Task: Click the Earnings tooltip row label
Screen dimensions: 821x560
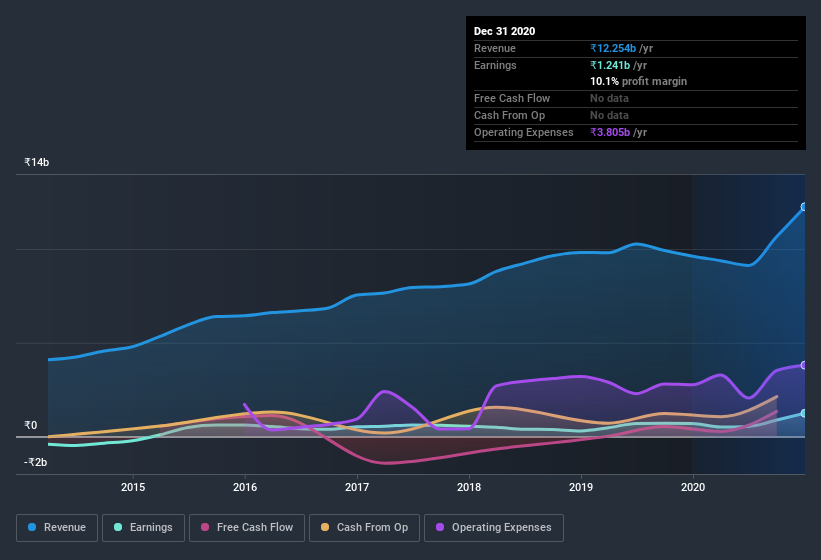Action: click(x=495, y=65)
